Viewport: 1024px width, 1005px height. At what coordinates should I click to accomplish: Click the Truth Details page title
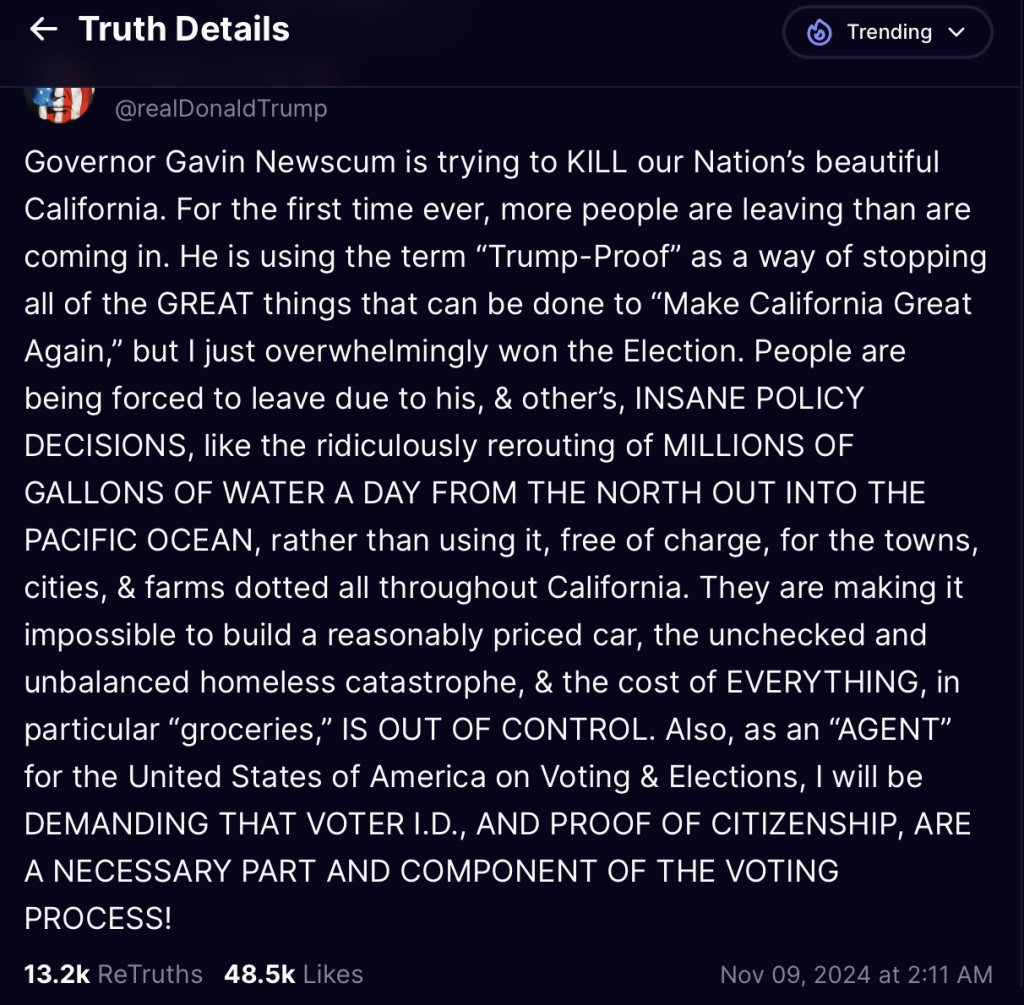[184, 30]
